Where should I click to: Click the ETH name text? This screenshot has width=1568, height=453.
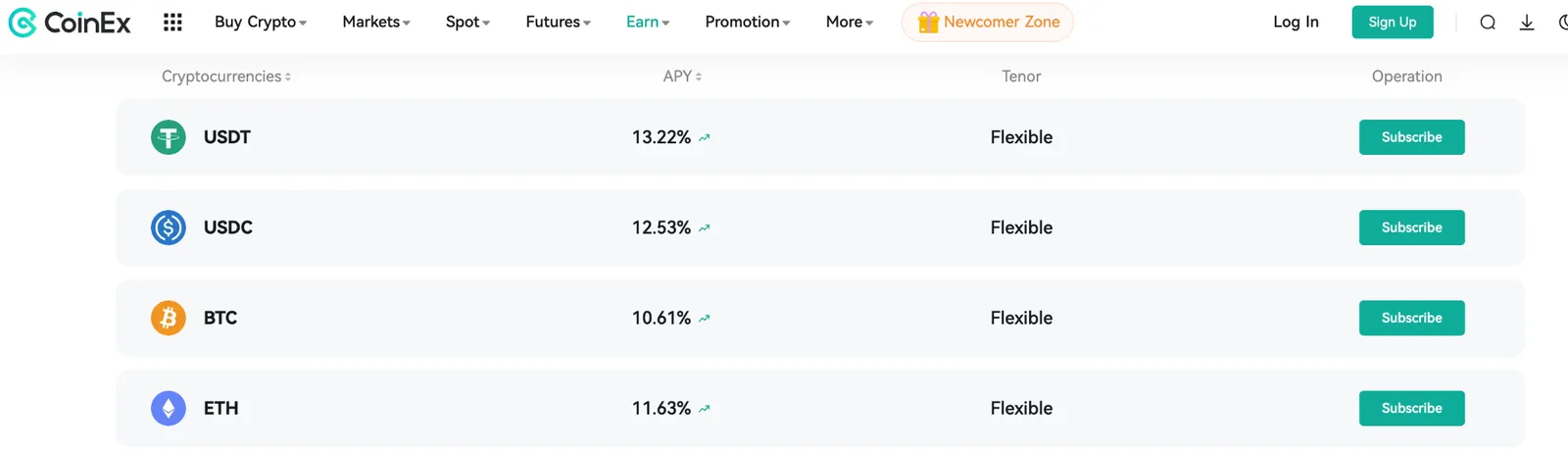click(221, 408)
